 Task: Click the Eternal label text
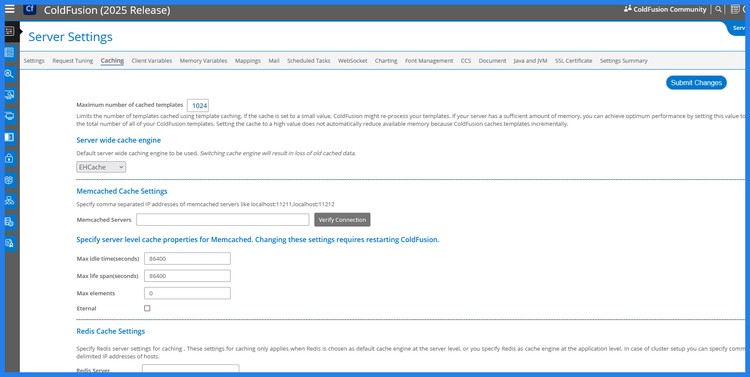pyautogui.click(x=86, y=309)
